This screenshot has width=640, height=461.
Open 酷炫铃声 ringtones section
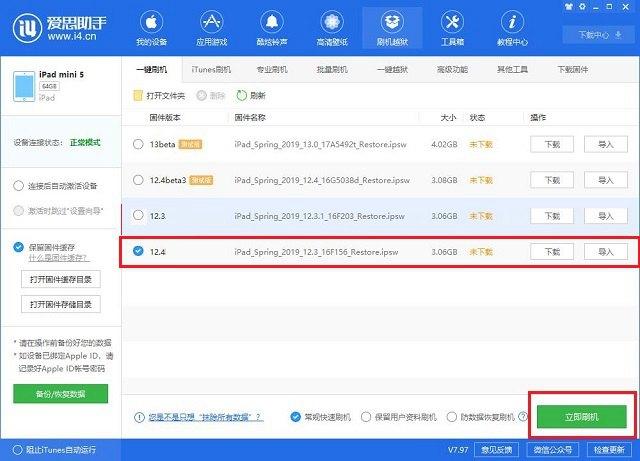272,28
